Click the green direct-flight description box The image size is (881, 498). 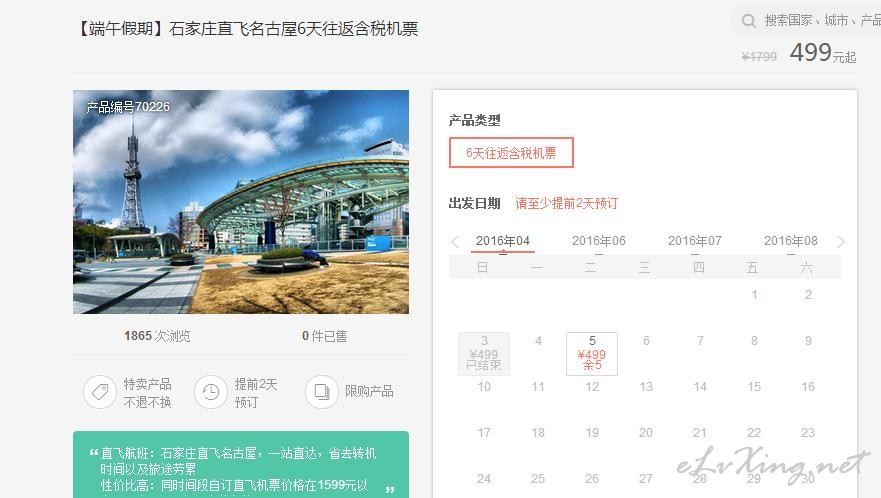(x=241, y=464)
